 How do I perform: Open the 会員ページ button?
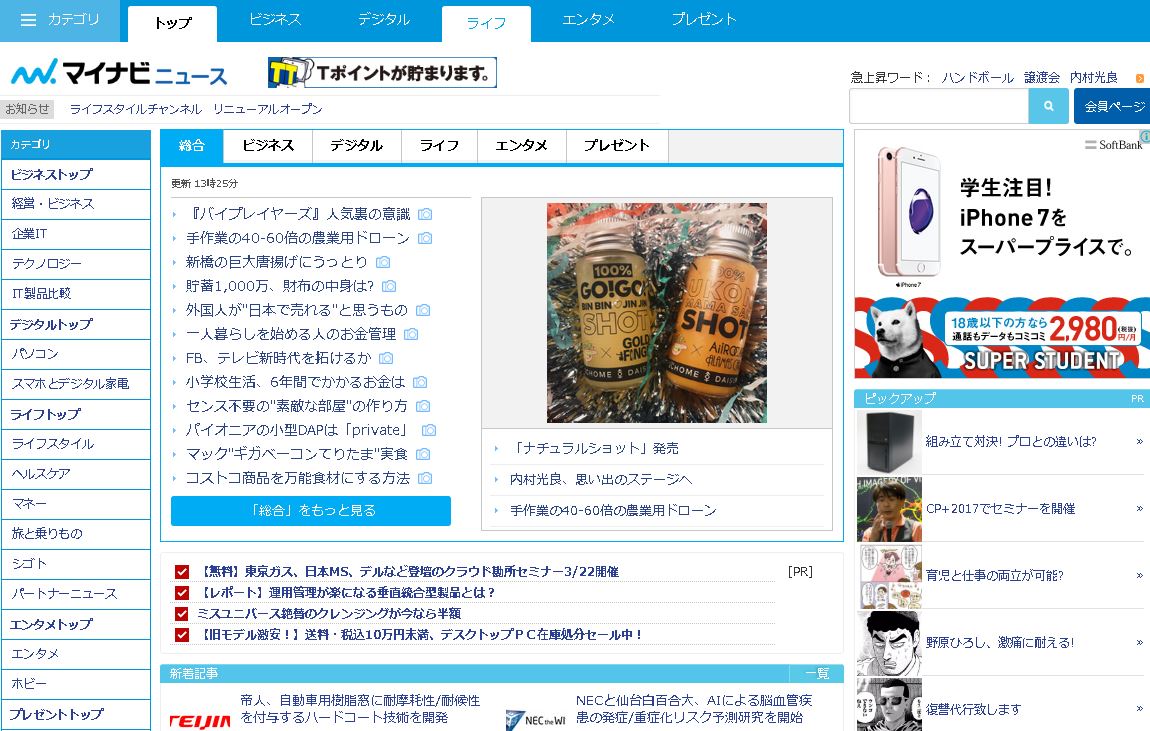click(x=1112, y=106)
